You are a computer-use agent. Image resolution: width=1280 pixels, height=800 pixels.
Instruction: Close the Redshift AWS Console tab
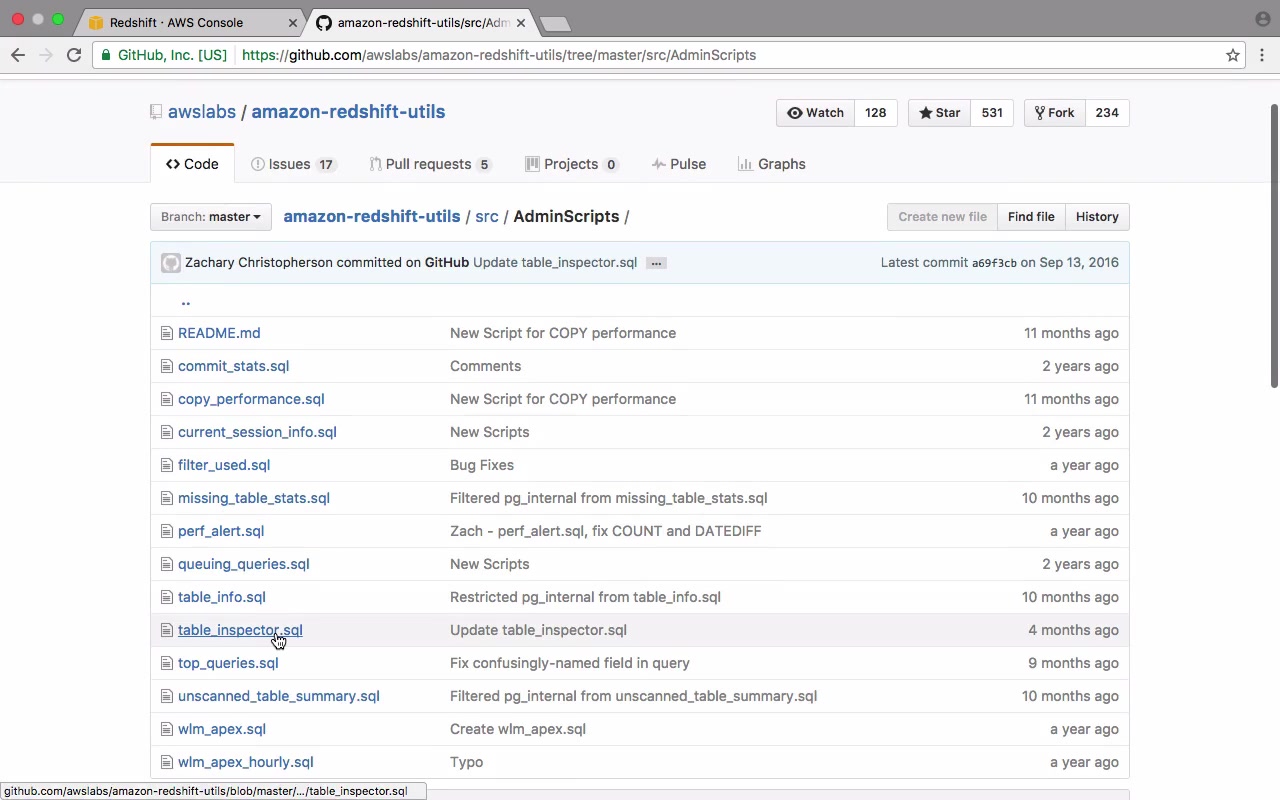tap(293, 22)
